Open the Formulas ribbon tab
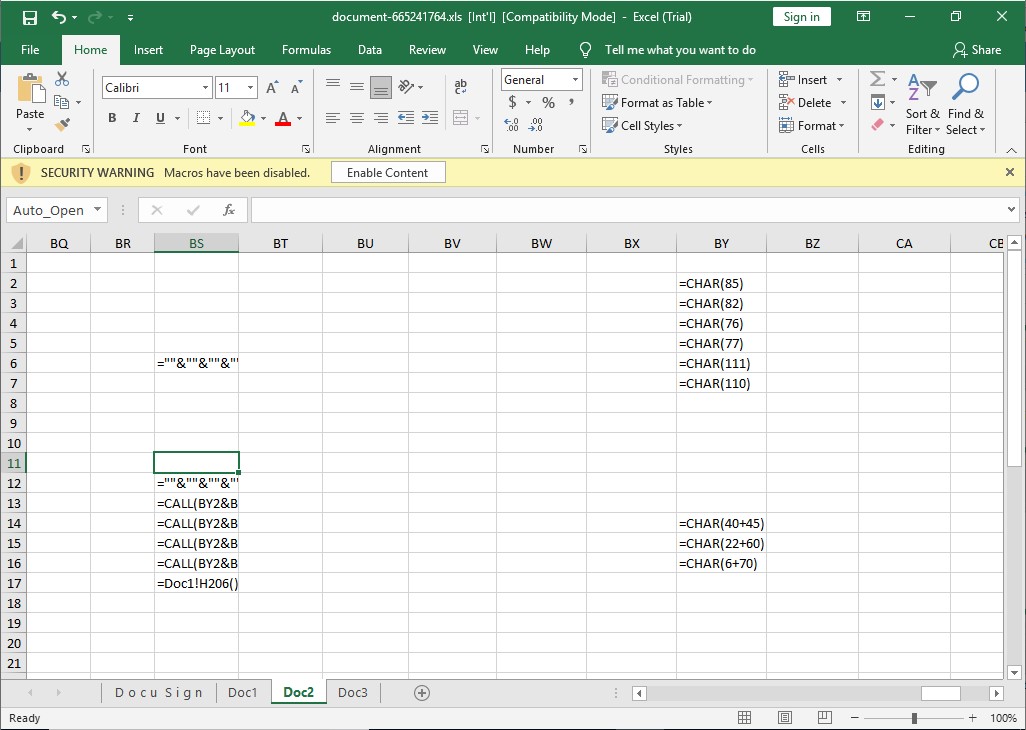The height and width of the screenshot is (730, 1026). [x=306, y=50]
